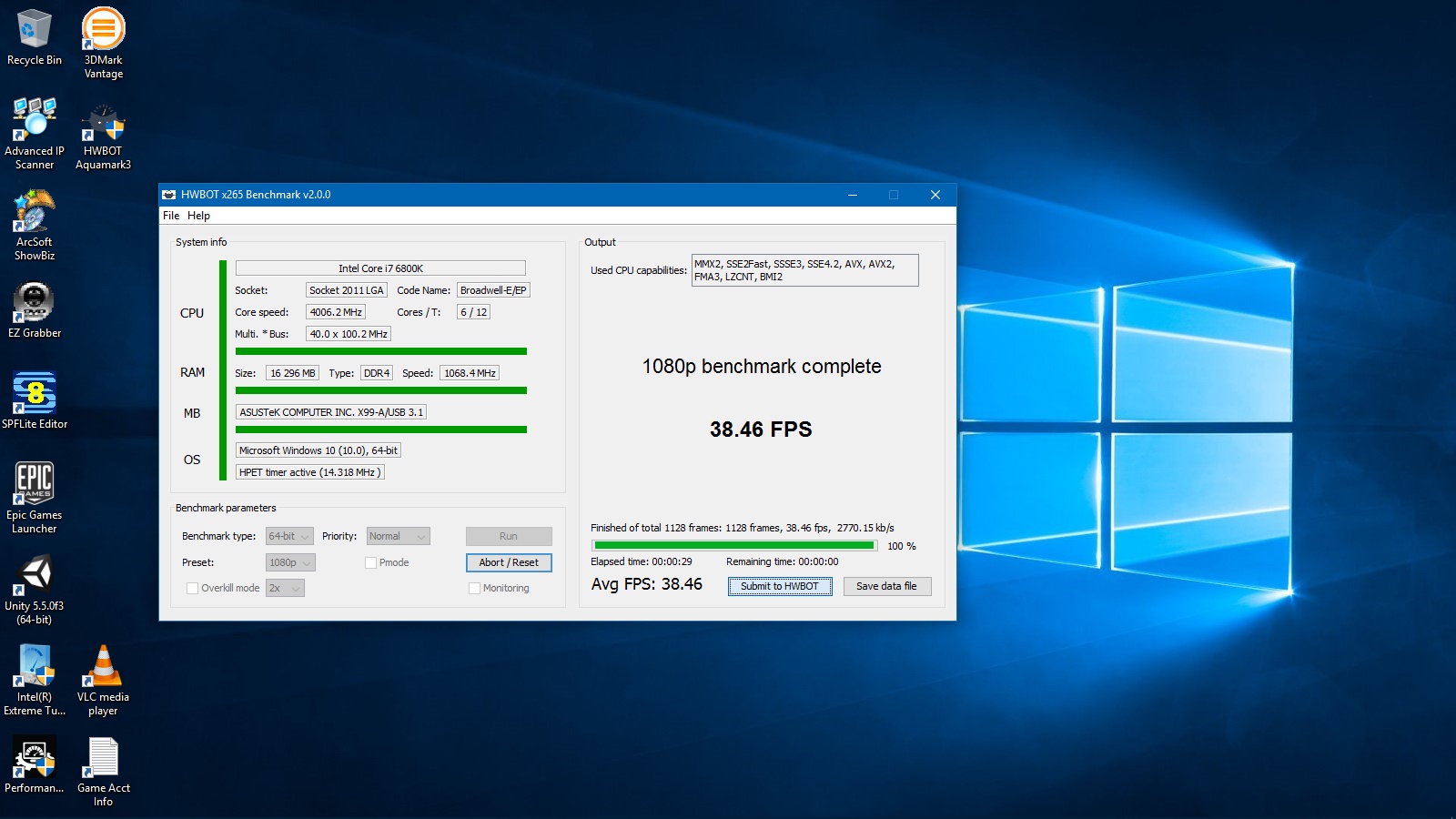Image resolution: width=1456 pixels, height=819 pixels.
Task: Expand the Priority Normal dropdown
Action: click(x=398, y=537)
